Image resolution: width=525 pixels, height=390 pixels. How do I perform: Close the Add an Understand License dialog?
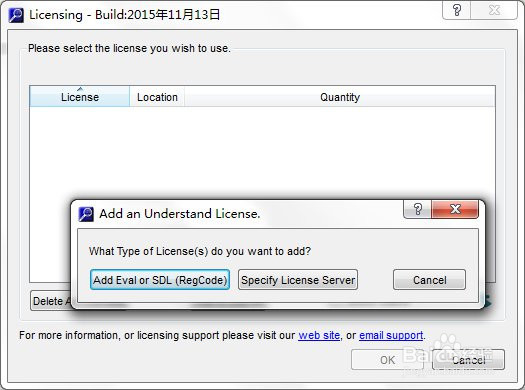(x=455, y=210)
